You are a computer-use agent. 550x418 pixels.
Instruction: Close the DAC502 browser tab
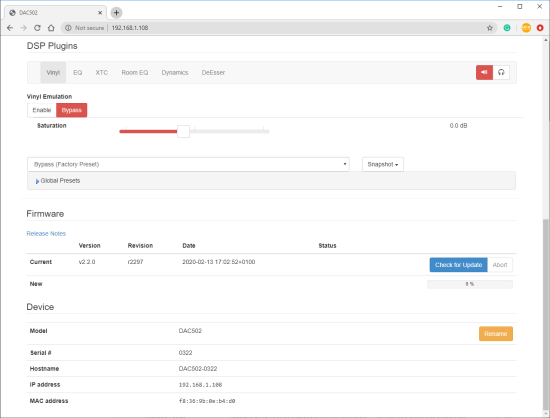coord(100,13)
